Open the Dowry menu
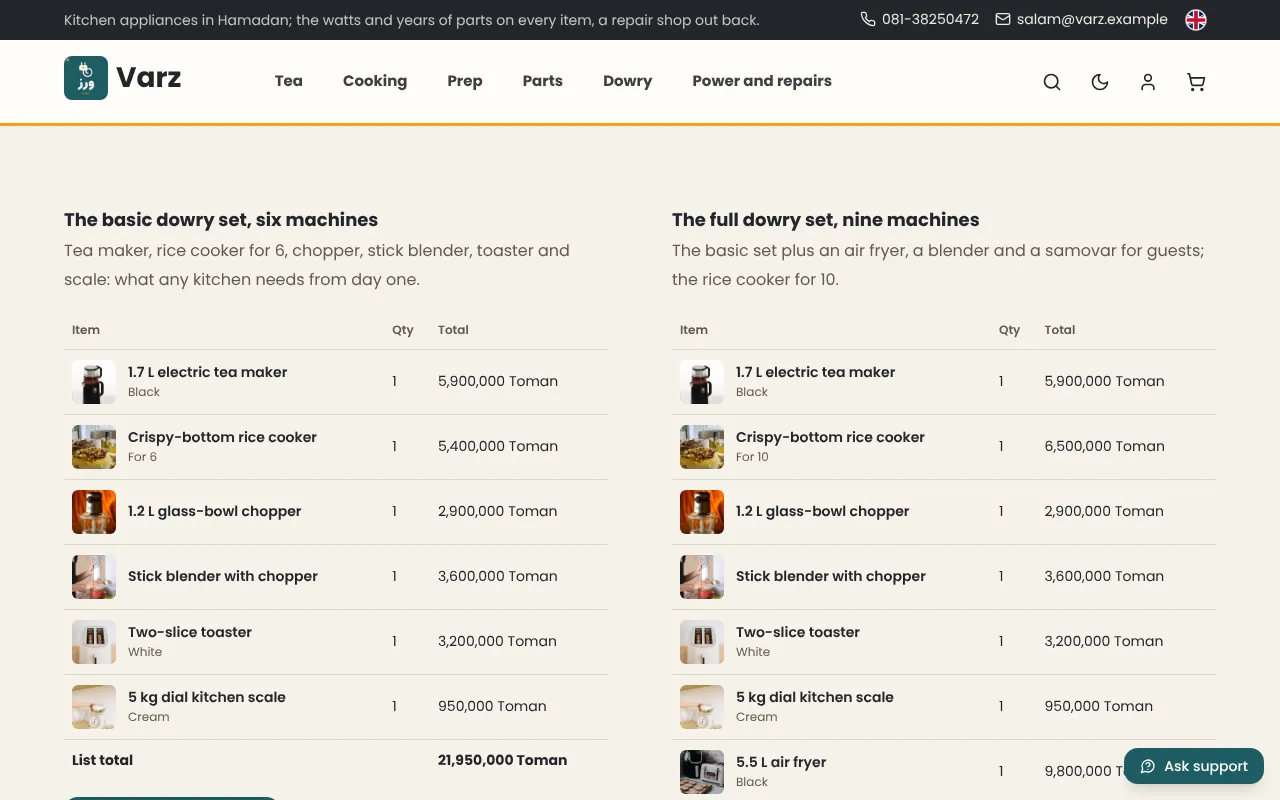 click(627, 81)
